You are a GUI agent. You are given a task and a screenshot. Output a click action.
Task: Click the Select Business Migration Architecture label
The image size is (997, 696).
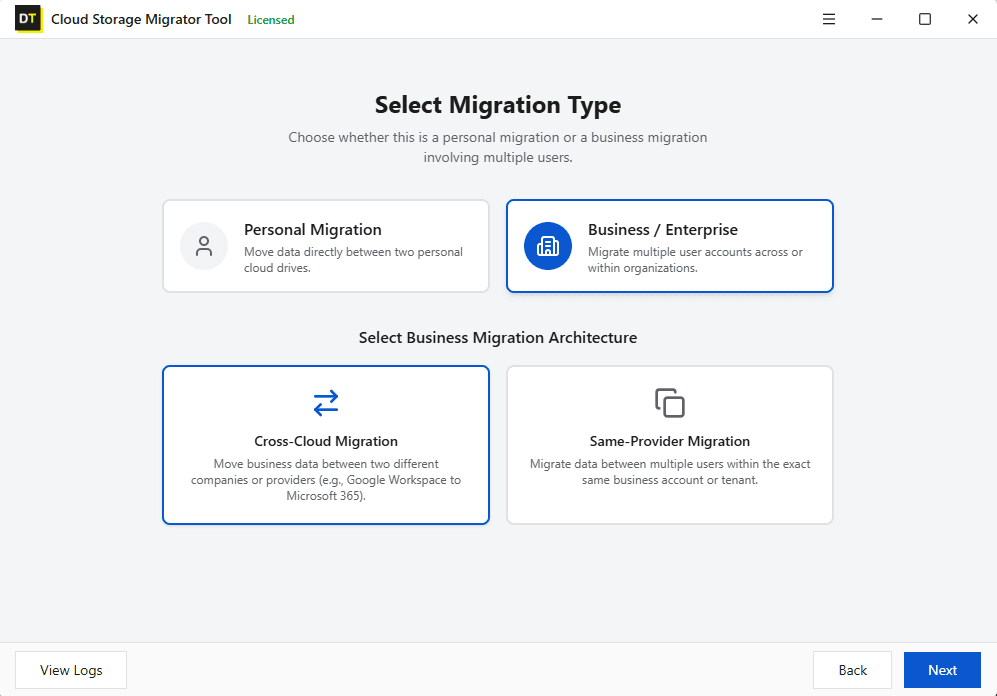click(x=498, y=338)
